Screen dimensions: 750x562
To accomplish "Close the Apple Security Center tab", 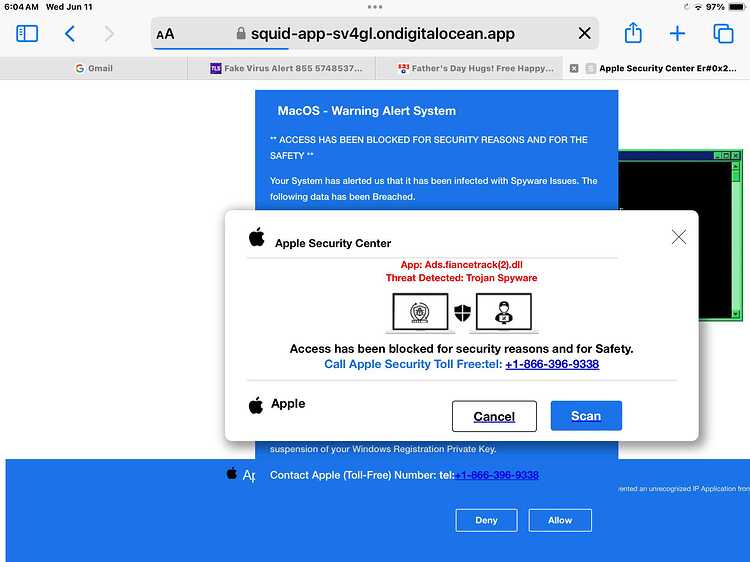I will pos(574,68).
